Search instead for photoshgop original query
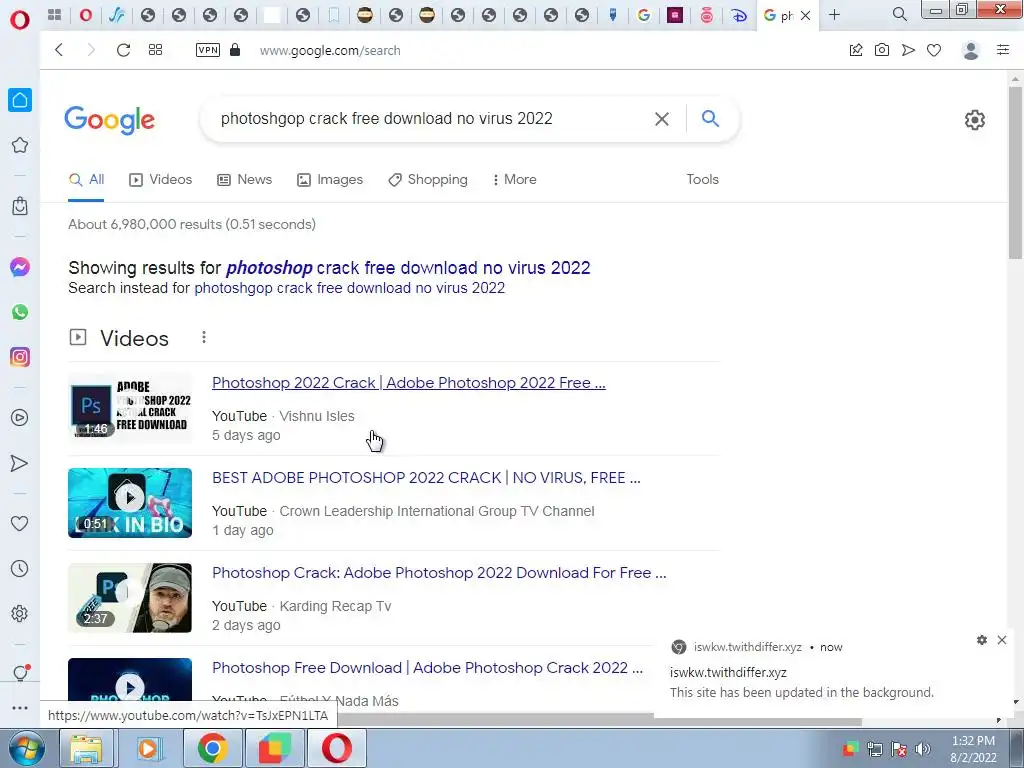This screenshot has width=1024, height=768. [349, 288]
